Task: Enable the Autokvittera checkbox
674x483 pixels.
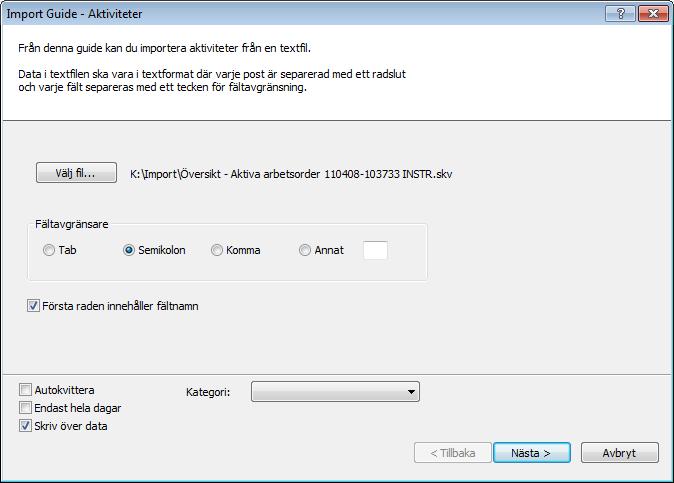Action: tap(25, 390)
